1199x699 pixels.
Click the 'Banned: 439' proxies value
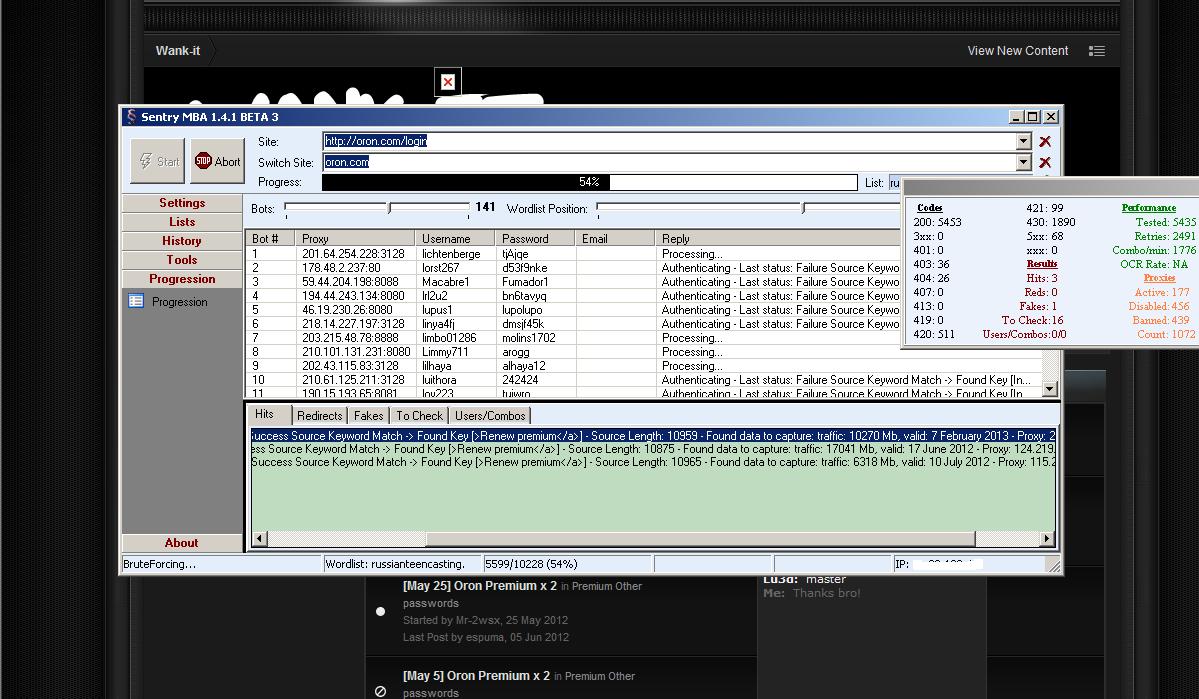click(1161, 320)
